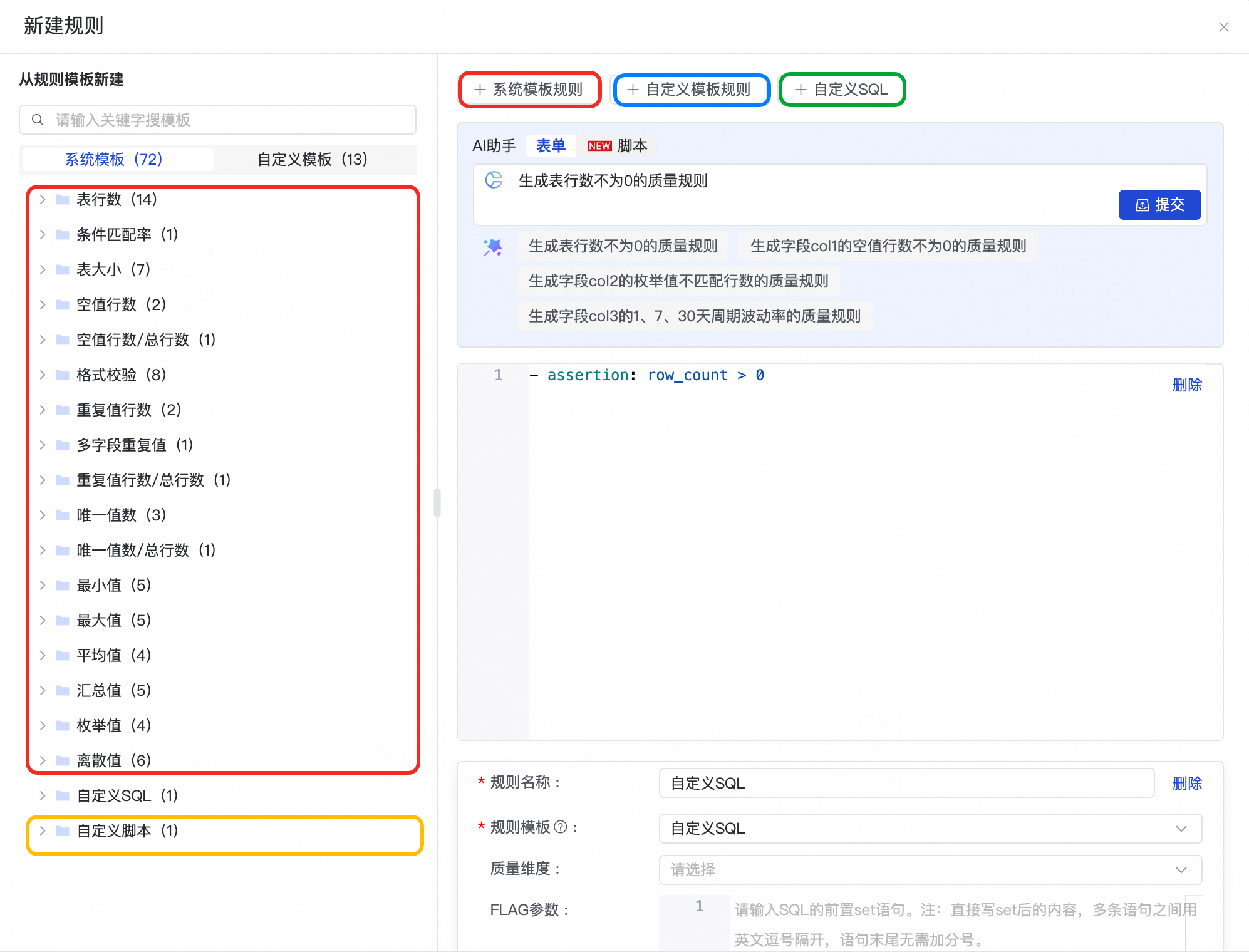The image size is (1249, 952).
Task: Add a 自定义SQL rule
Action: [842, 90]
